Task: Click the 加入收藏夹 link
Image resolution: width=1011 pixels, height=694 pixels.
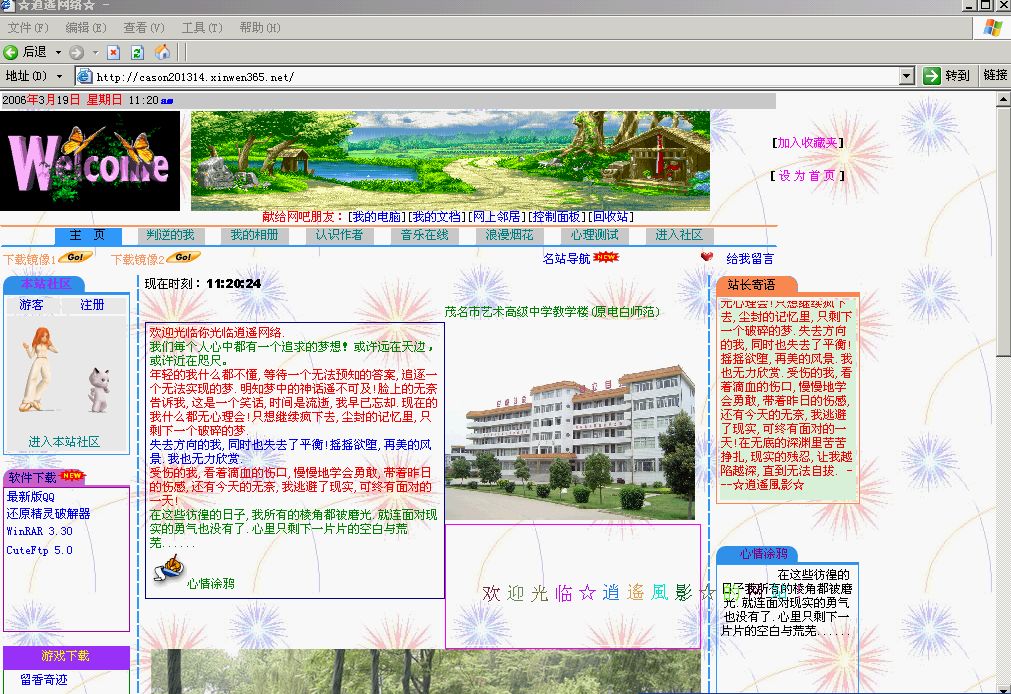Action: (x=808, y=143)
